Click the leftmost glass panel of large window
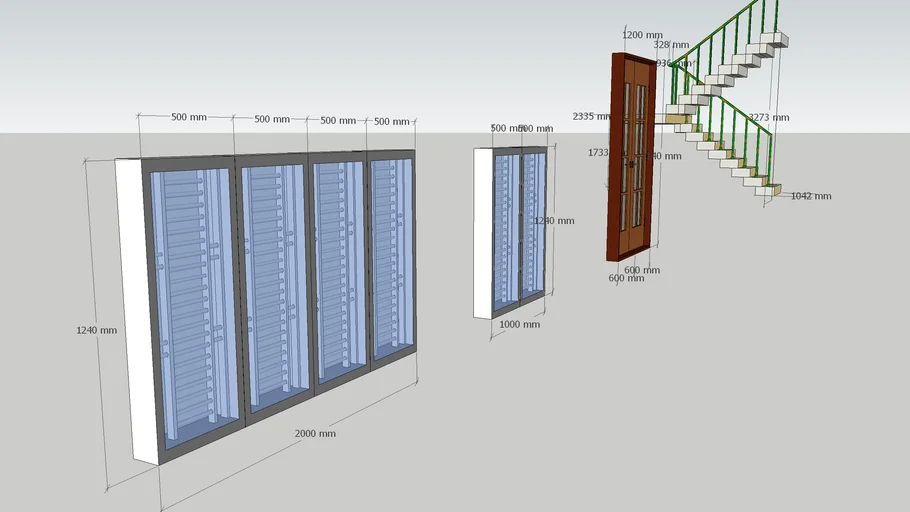 pyautogui.click(x=194, y=300)
